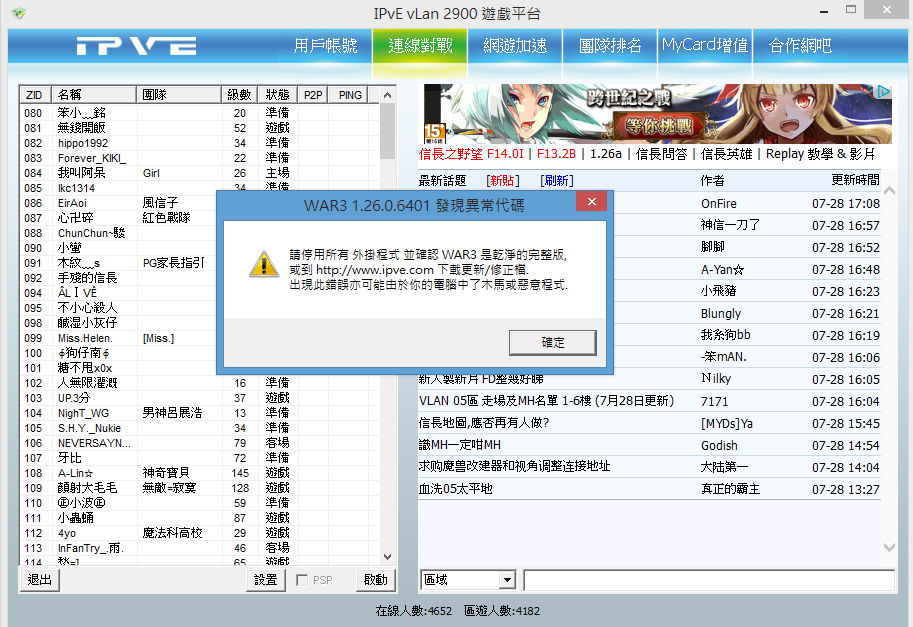Click the topics list scroll down arrow

(889, 547)
